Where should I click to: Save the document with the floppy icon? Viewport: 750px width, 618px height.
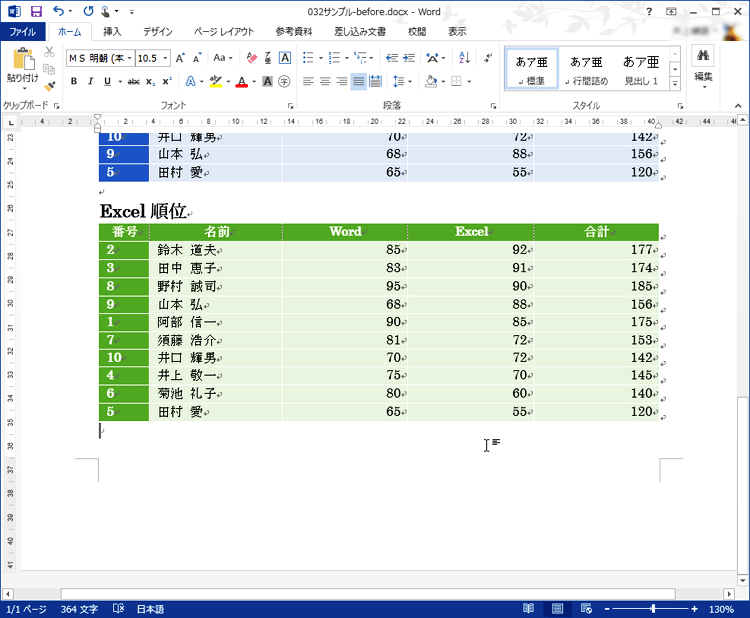(36, 11)
